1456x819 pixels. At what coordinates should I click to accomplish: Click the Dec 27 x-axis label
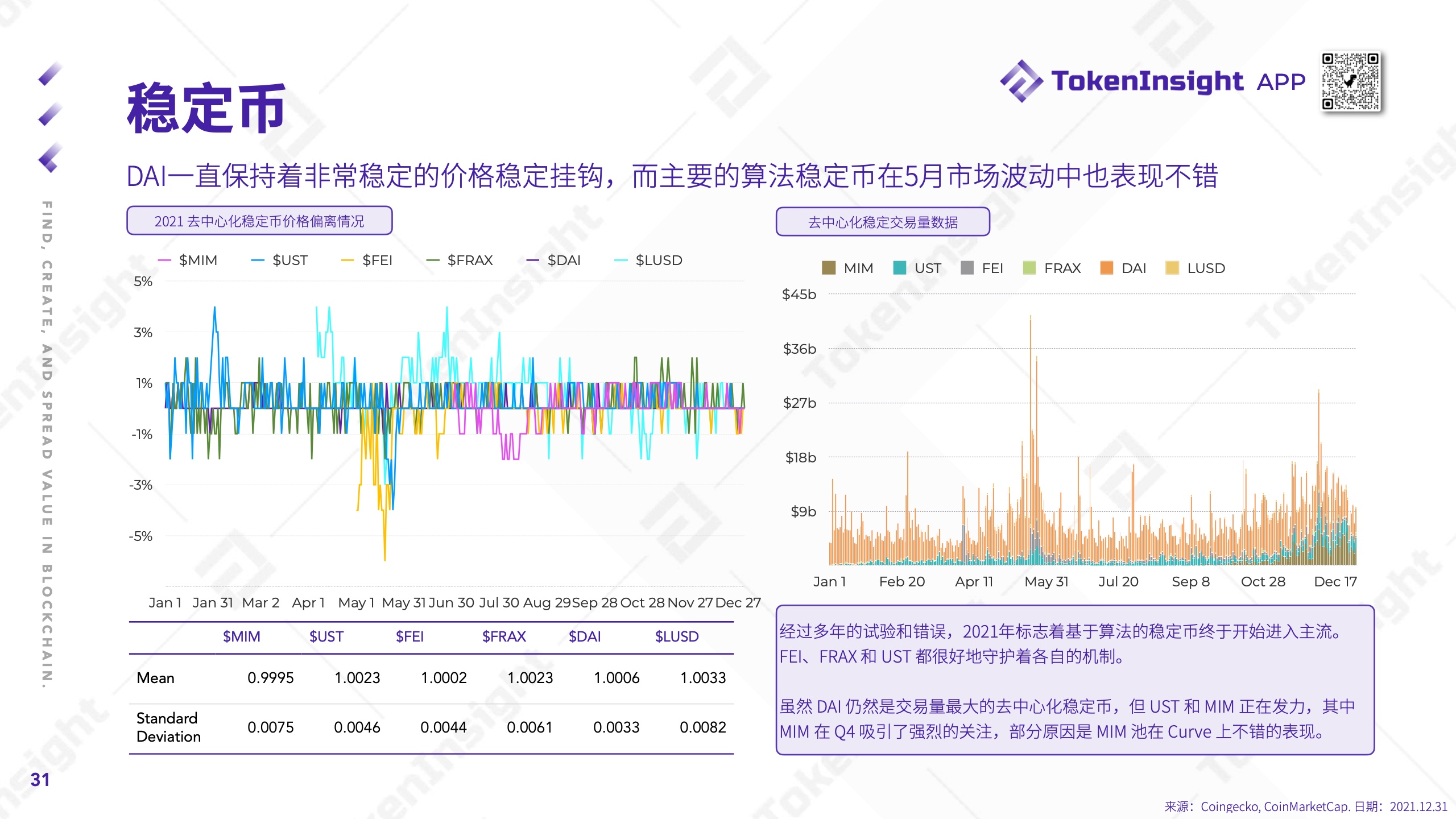click(x=738, y=603)
